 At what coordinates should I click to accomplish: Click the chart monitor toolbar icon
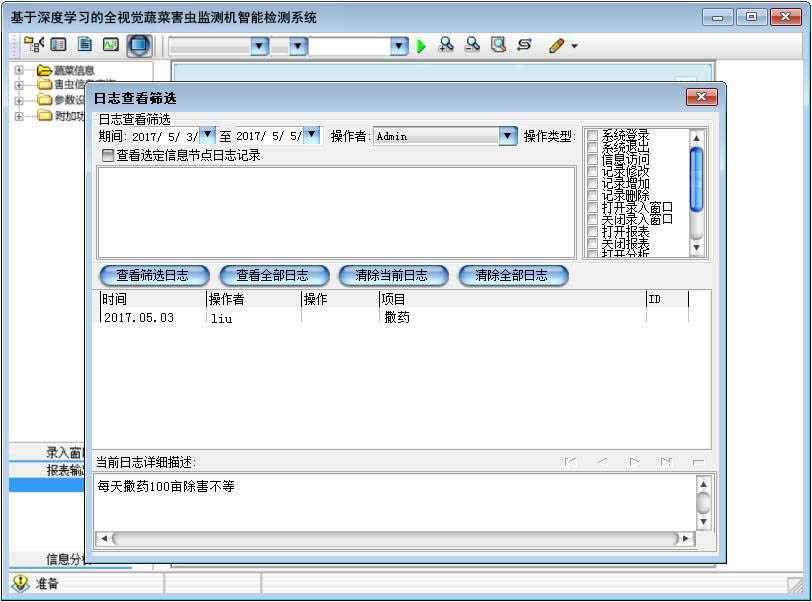point(110,46)
